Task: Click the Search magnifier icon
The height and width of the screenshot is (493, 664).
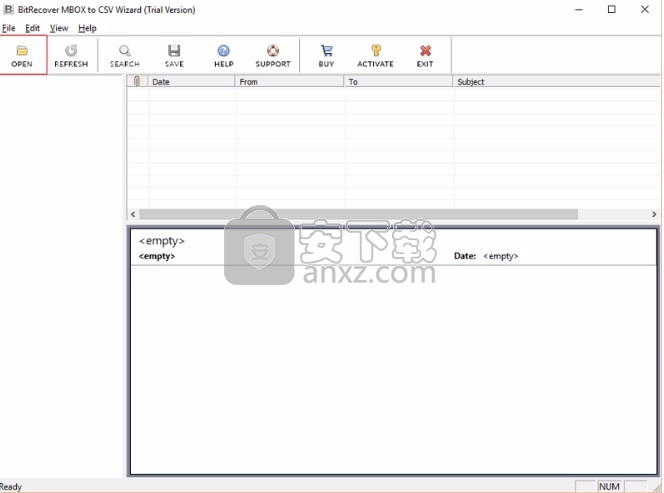Action: (124, 51)
